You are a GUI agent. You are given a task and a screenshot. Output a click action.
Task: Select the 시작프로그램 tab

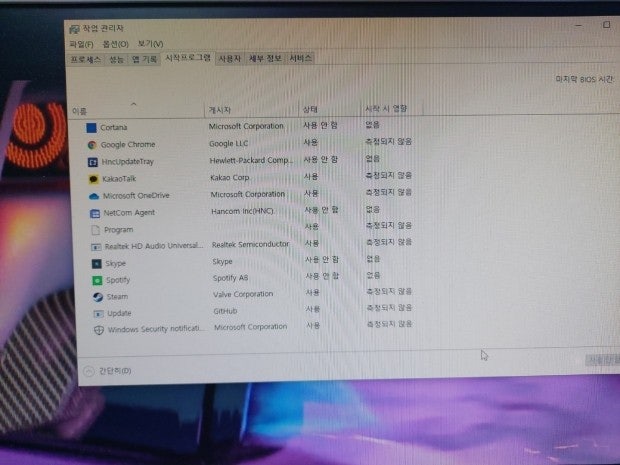tap(188, 58)
